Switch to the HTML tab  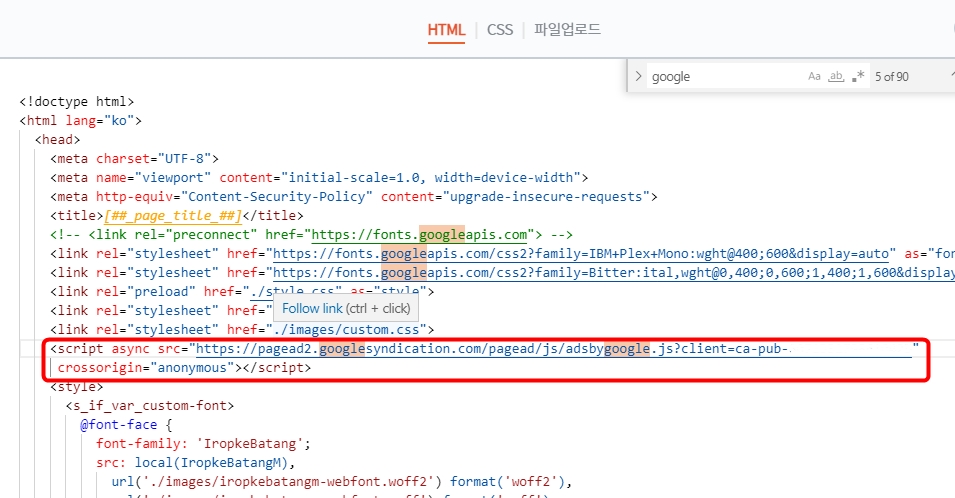446,30
